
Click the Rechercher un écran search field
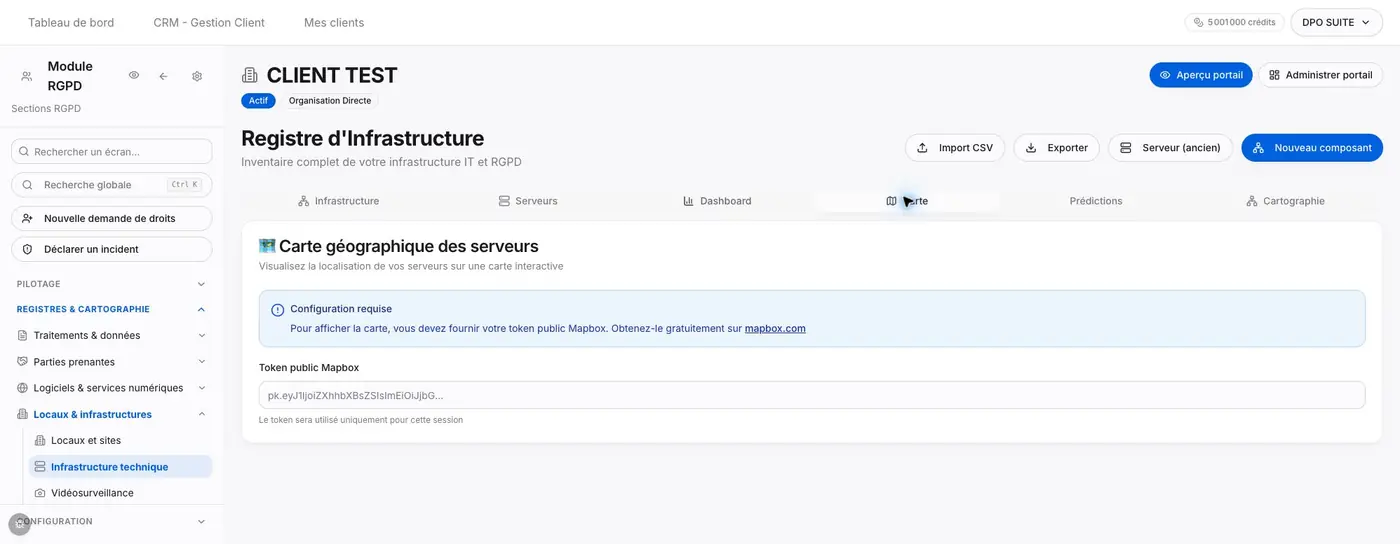tap(112, 152)
